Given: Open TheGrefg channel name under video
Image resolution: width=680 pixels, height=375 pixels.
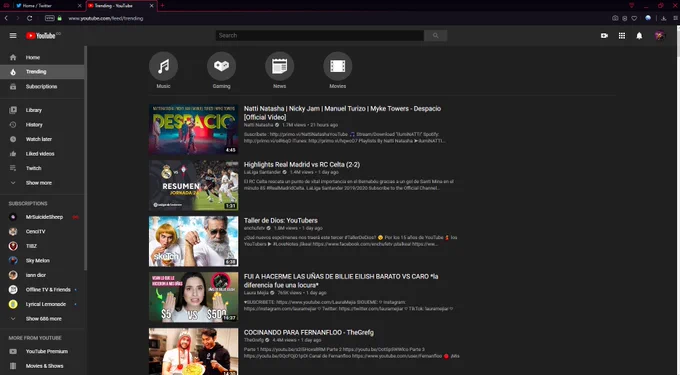Looking at the screenshot, I should pyautogui.click(x=254, y=340).
